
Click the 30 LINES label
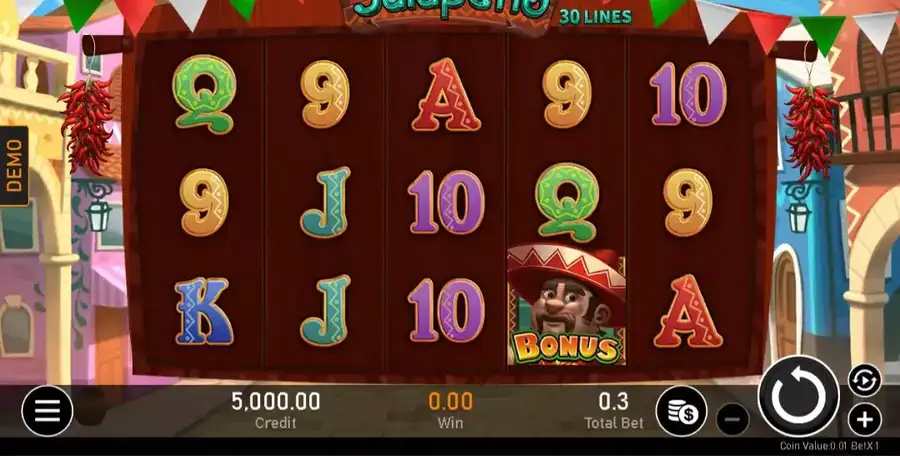596,17
